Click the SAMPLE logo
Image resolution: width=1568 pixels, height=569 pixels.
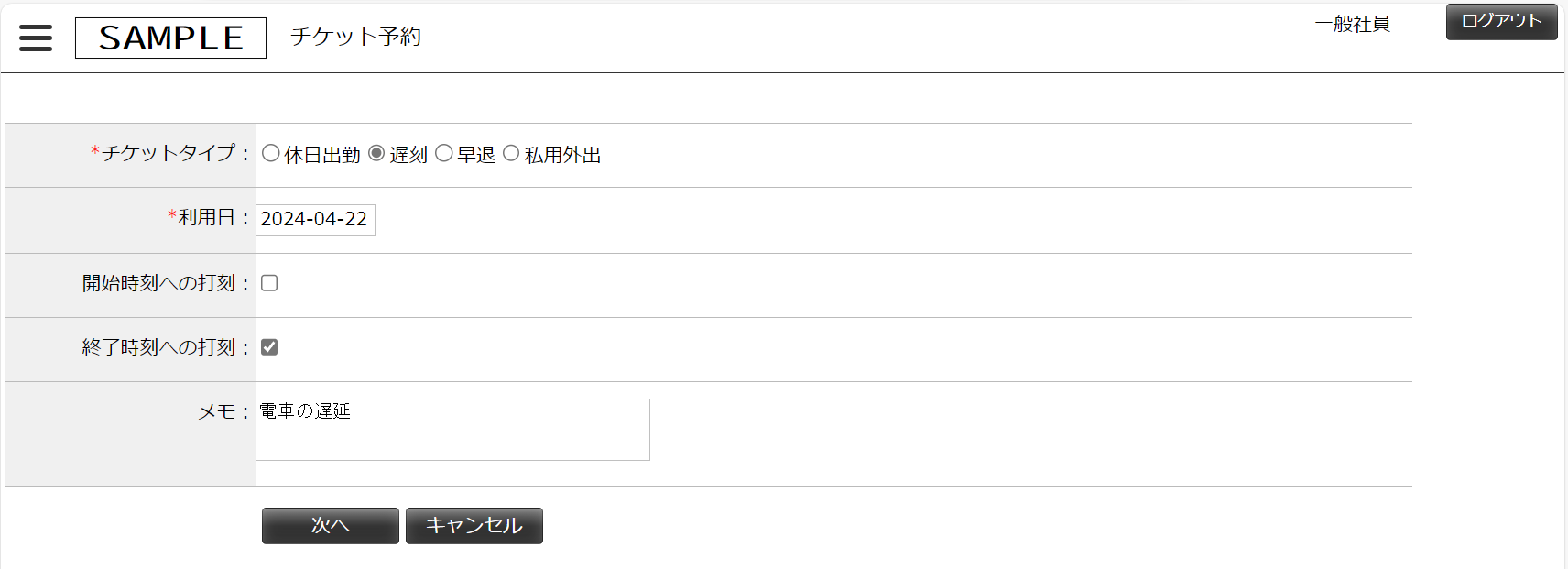coord(170,38)
